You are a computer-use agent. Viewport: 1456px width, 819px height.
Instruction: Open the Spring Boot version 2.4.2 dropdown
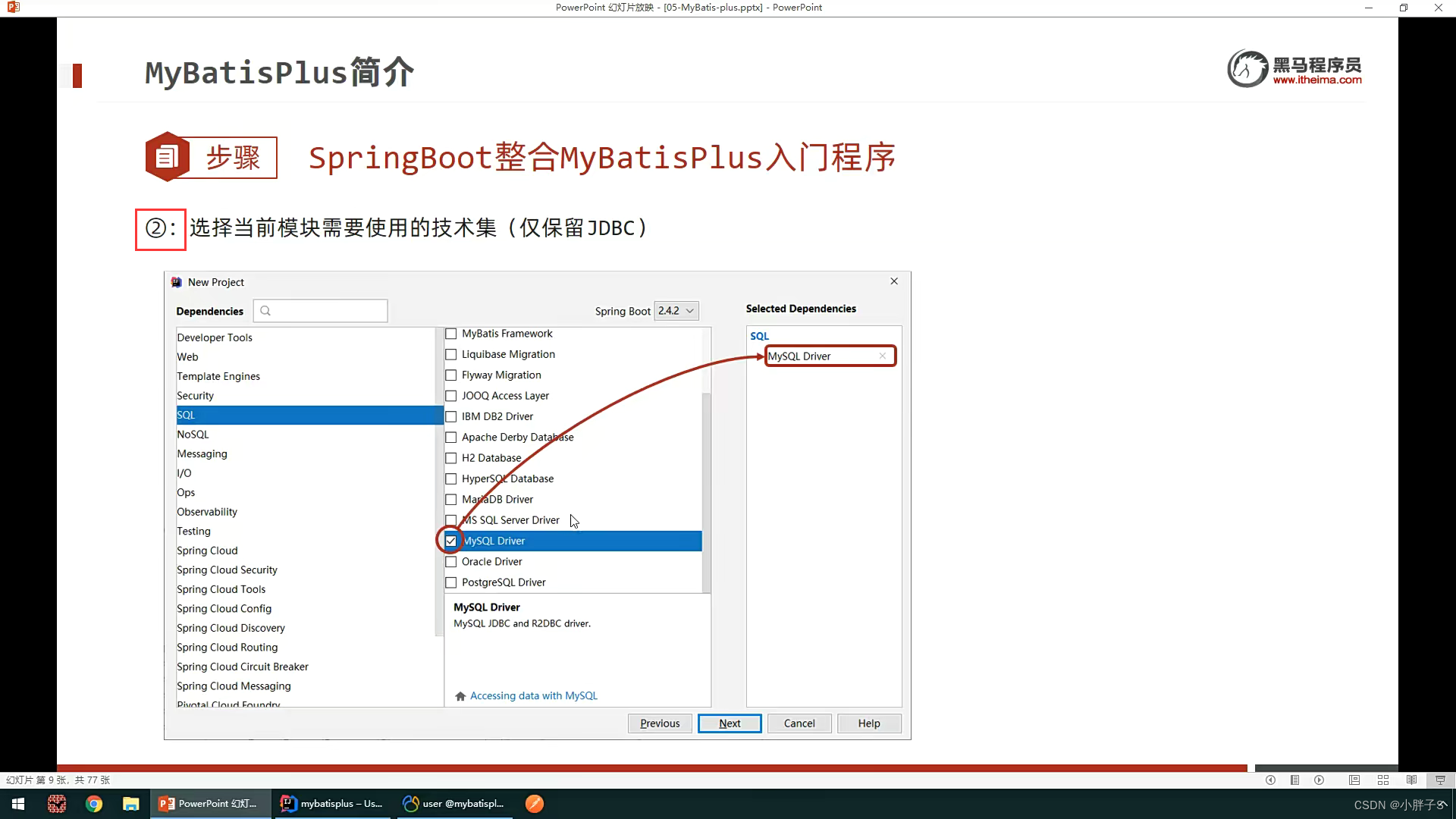pos(676,311)
